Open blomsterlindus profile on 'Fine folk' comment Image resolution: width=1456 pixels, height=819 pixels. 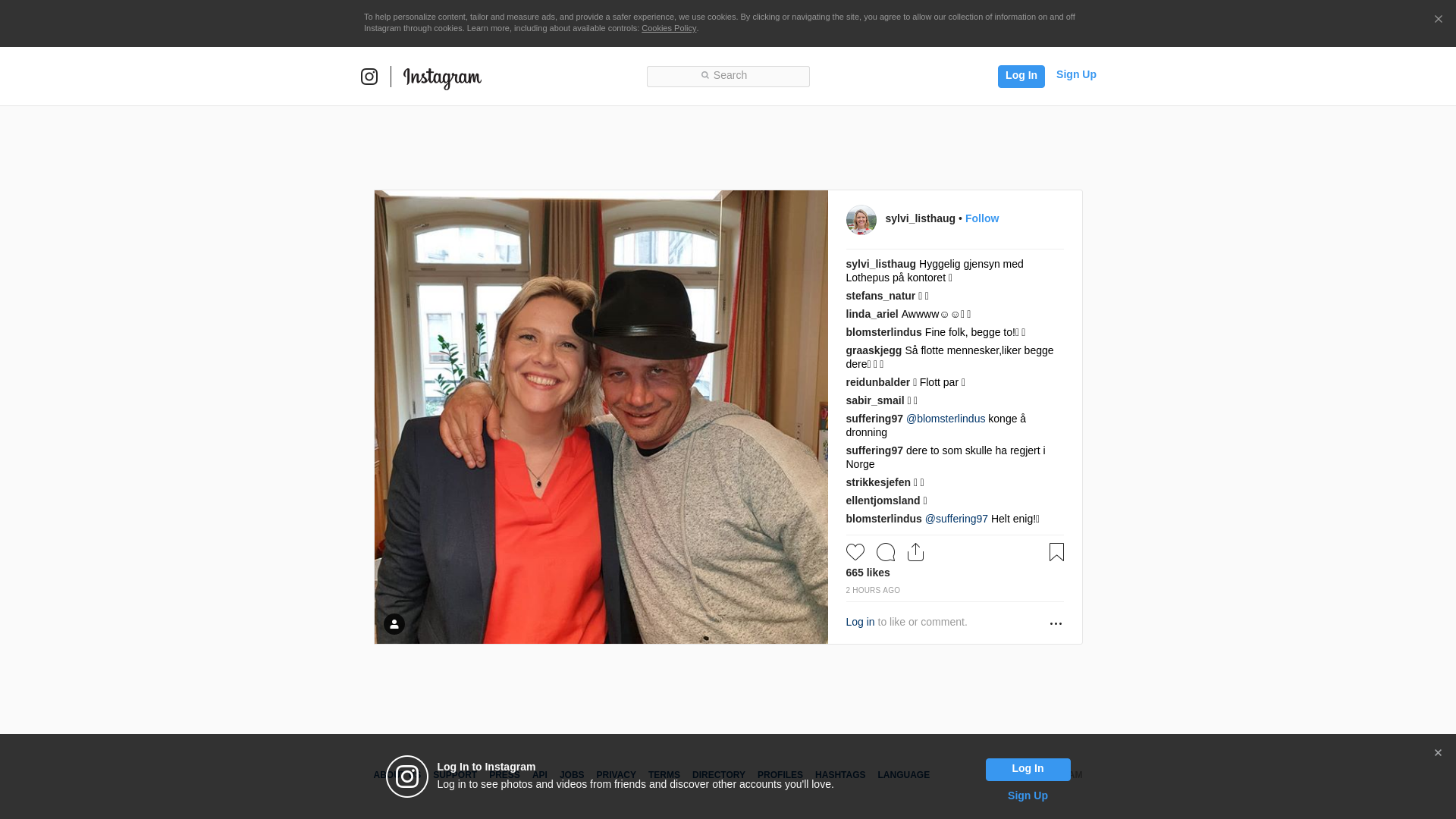(883, 332)
